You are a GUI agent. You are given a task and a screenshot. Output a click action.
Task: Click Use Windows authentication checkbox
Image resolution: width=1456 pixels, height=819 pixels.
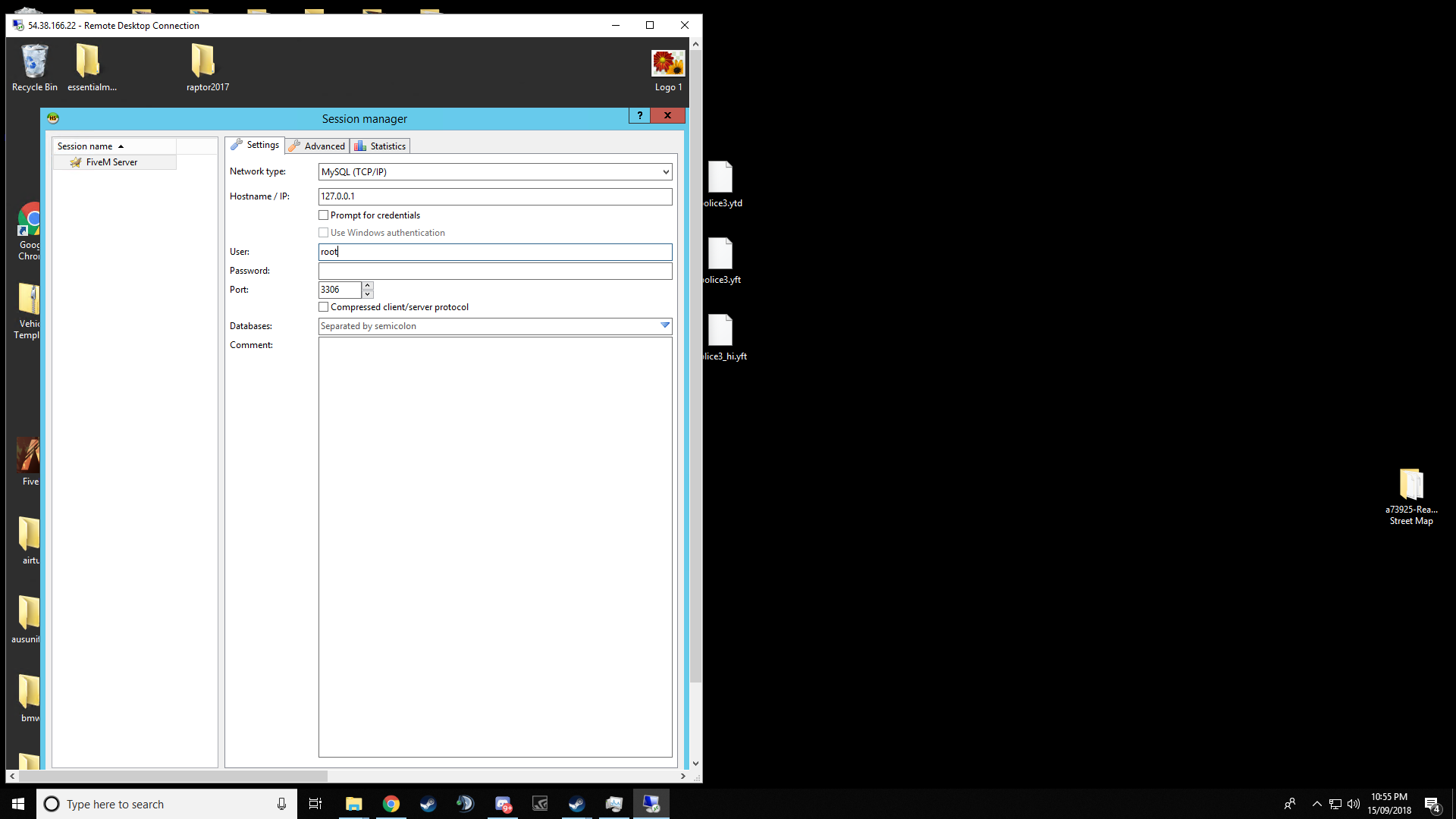(x=324, y=233)
